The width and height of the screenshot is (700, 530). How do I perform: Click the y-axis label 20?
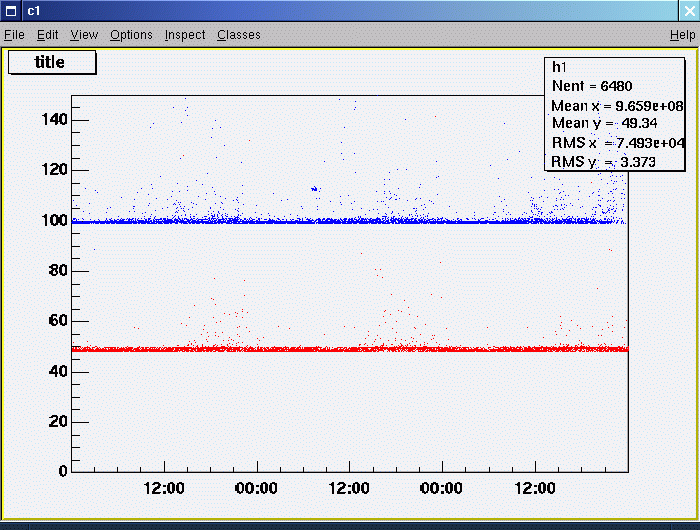(58, 421)
